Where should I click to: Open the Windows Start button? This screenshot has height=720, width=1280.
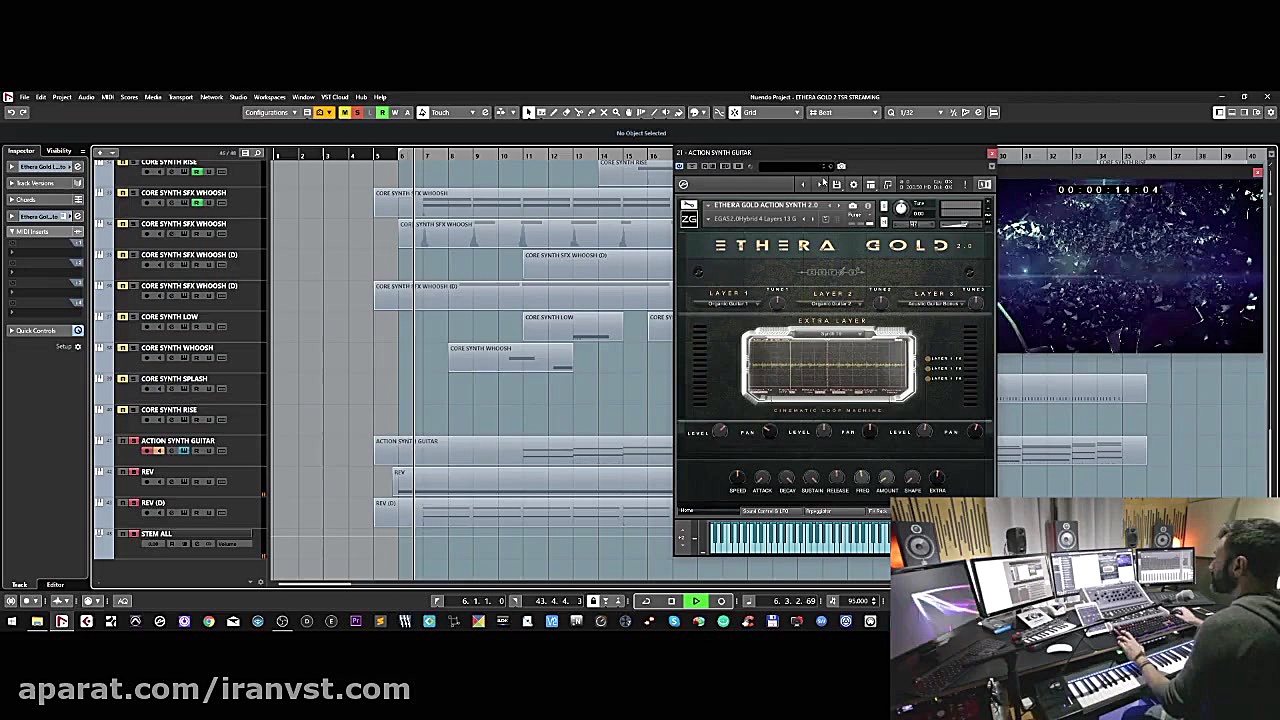[12, 622]
